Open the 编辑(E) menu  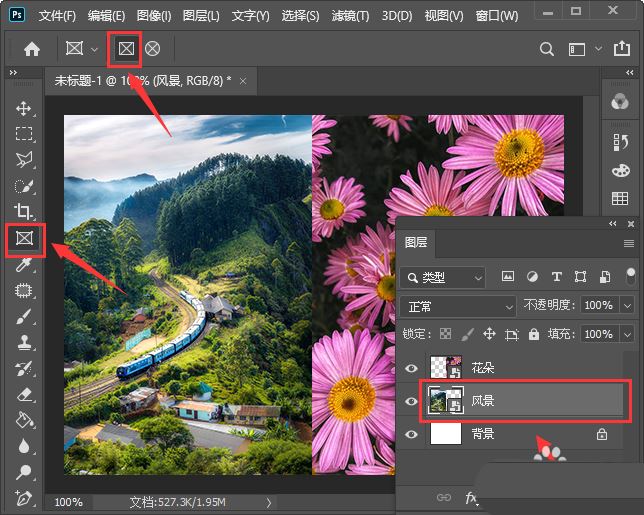(x=106, y=16)
